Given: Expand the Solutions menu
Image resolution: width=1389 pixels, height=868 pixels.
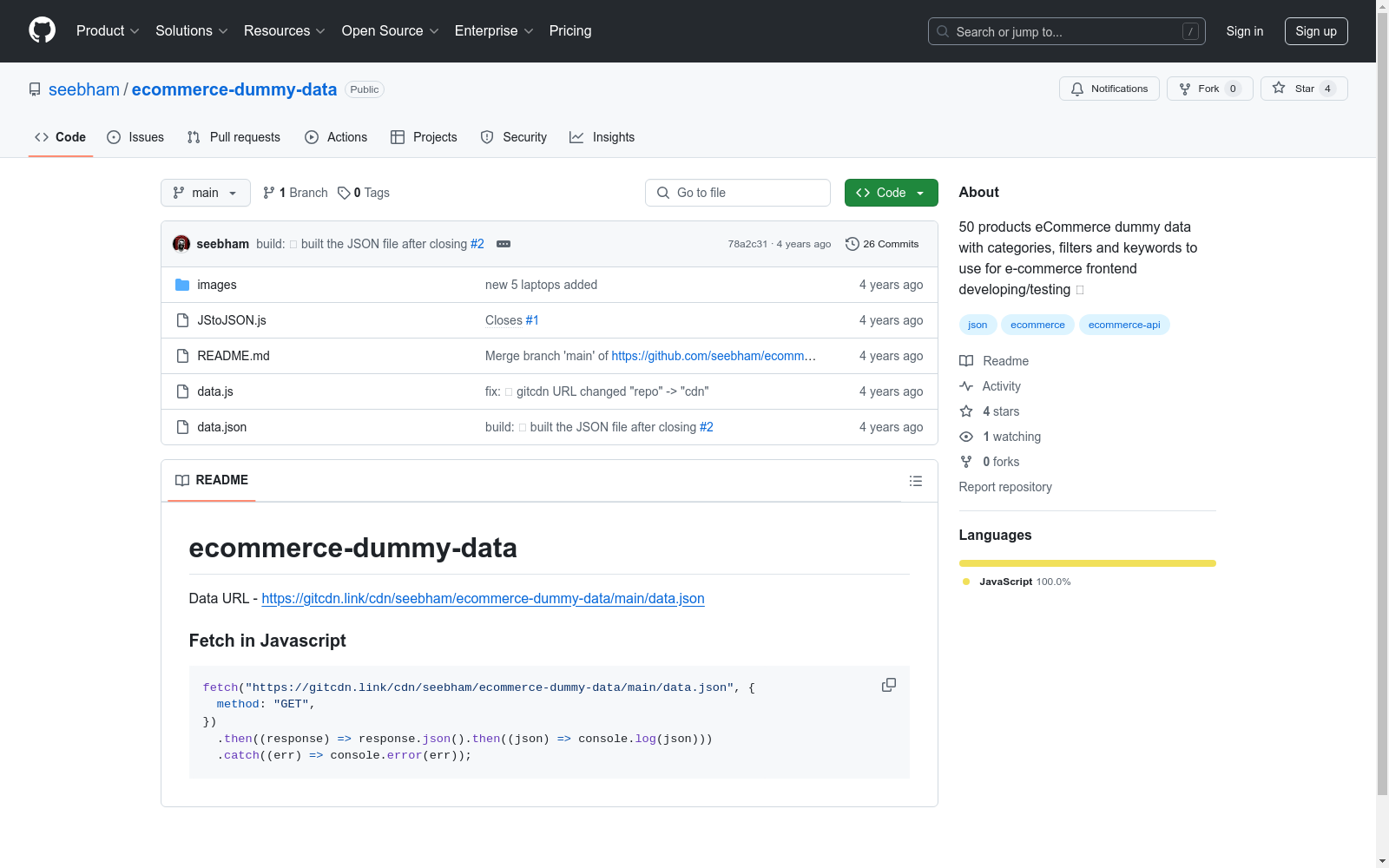Looking at the screenshot, I should [x=192, y=31].
